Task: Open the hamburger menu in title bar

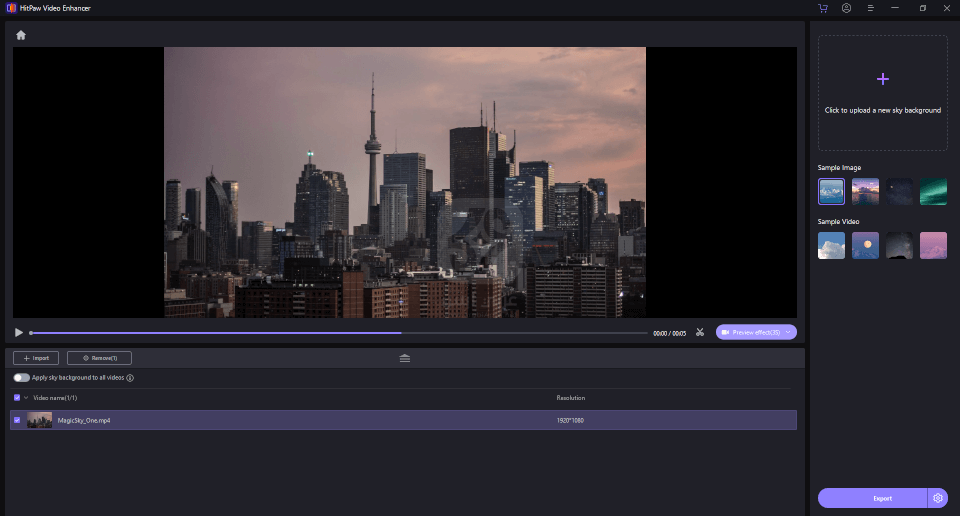Action: 870,8
